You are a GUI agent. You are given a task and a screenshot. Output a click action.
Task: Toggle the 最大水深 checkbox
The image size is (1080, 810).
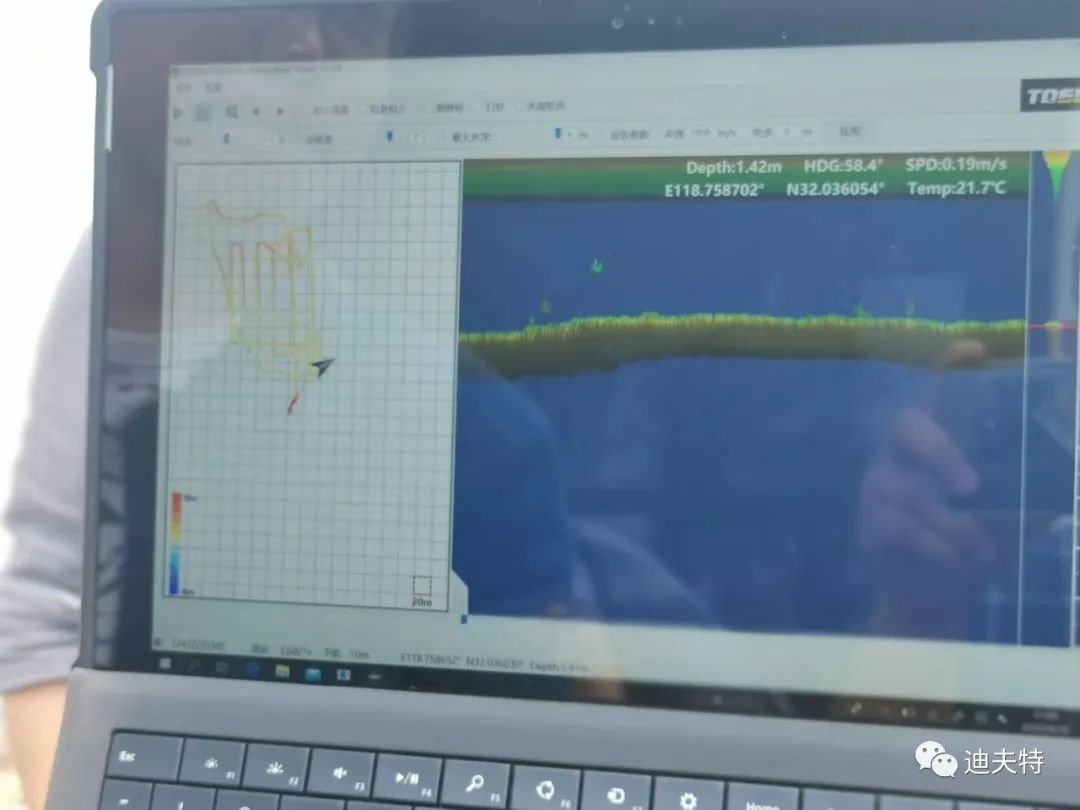(x=444, y=136)
